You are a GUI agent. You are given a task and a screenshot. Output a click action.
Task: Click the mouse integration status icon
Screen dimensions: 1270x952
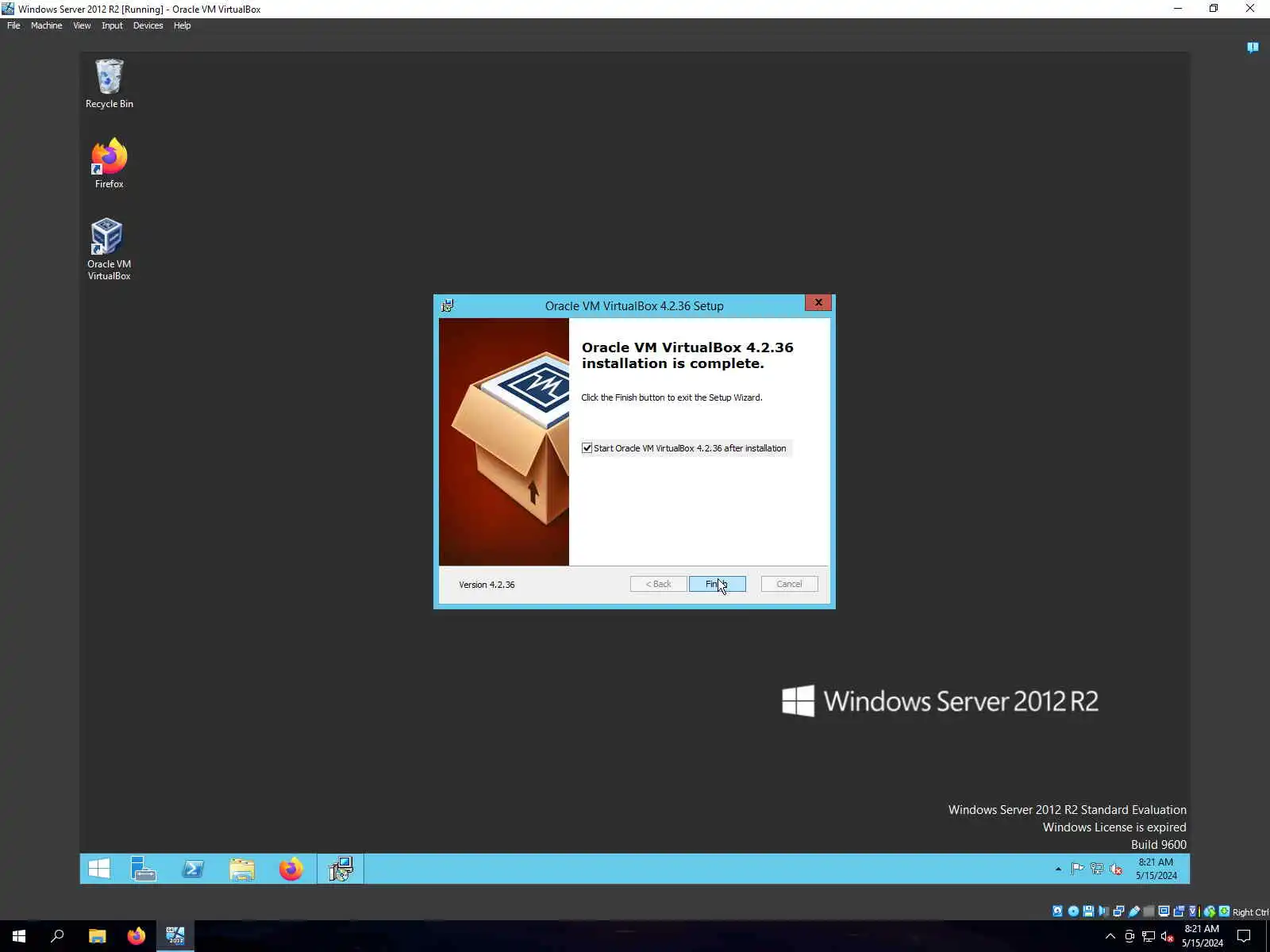pyautogui.click(x=1210, y=912)
